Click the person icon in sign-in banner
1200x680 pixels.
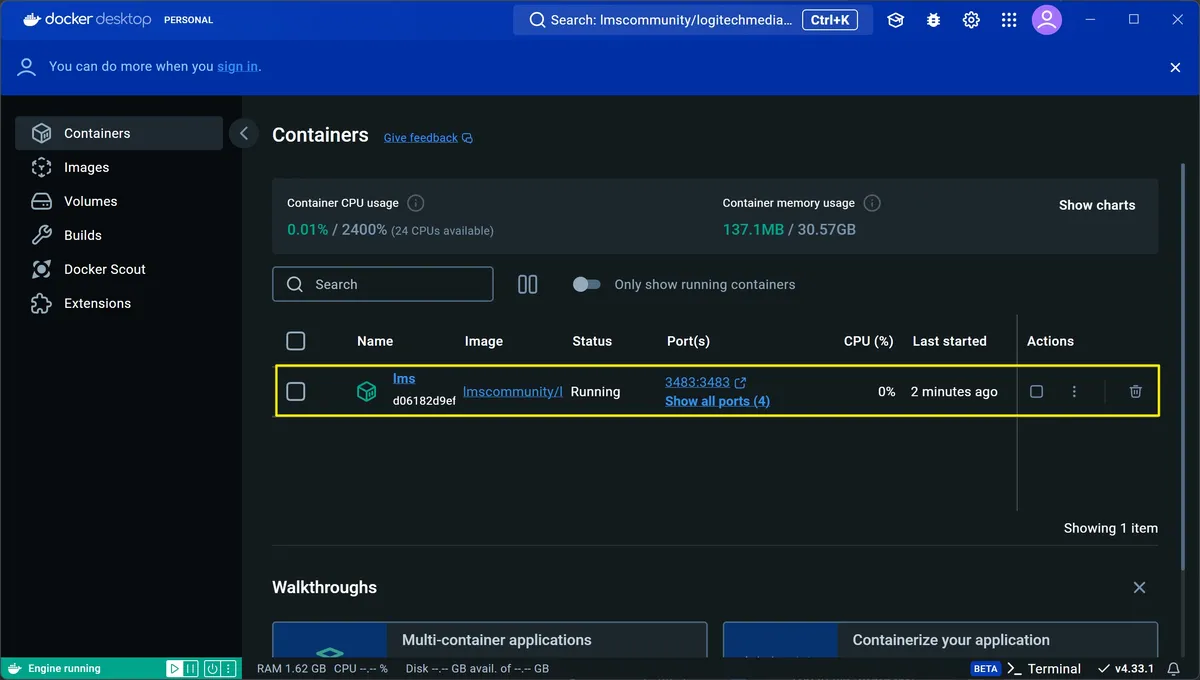[27, 67]
